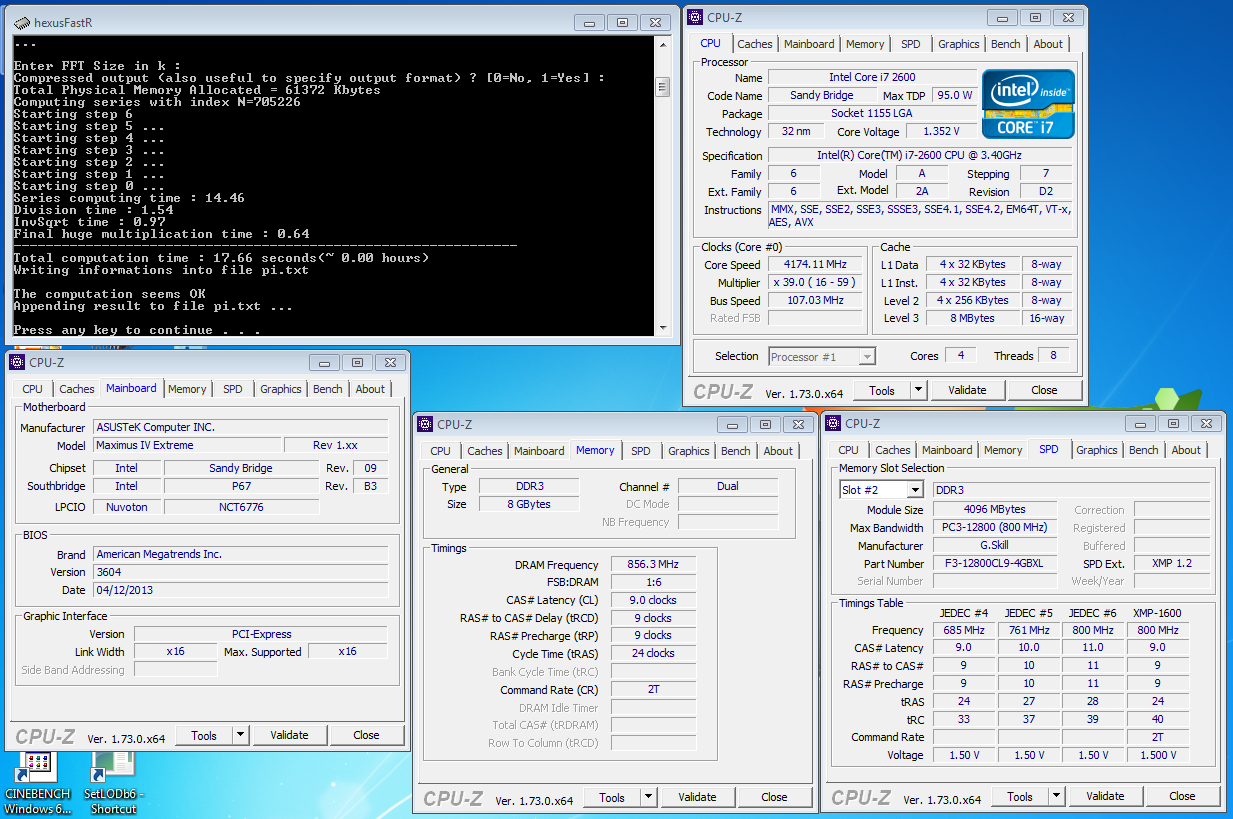Expand Processor #1 selection dropdown

[x=867, y=356]
